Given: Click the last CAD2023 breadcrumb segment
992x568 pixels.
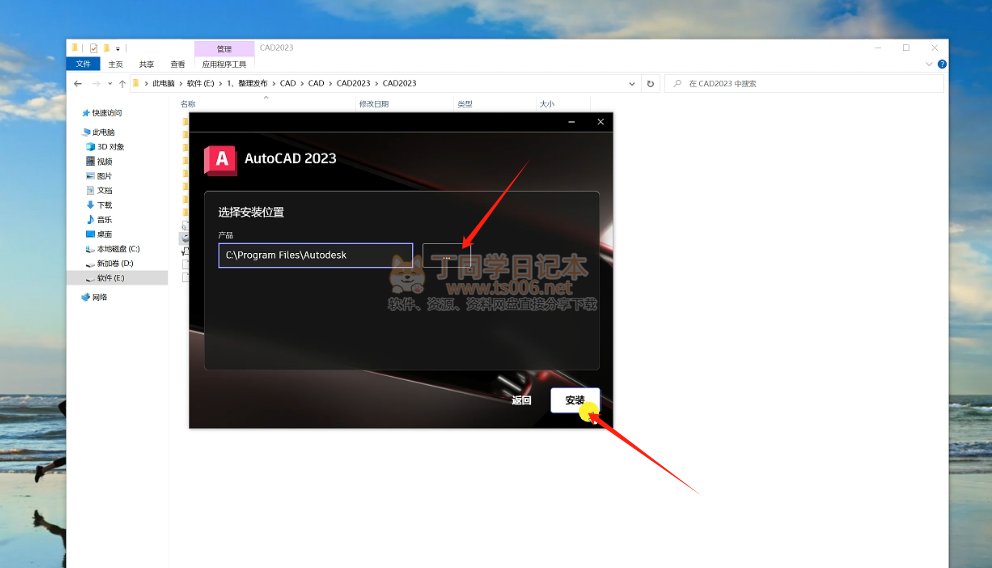Looking at the screenshot, I should click(x=399, y=83).
